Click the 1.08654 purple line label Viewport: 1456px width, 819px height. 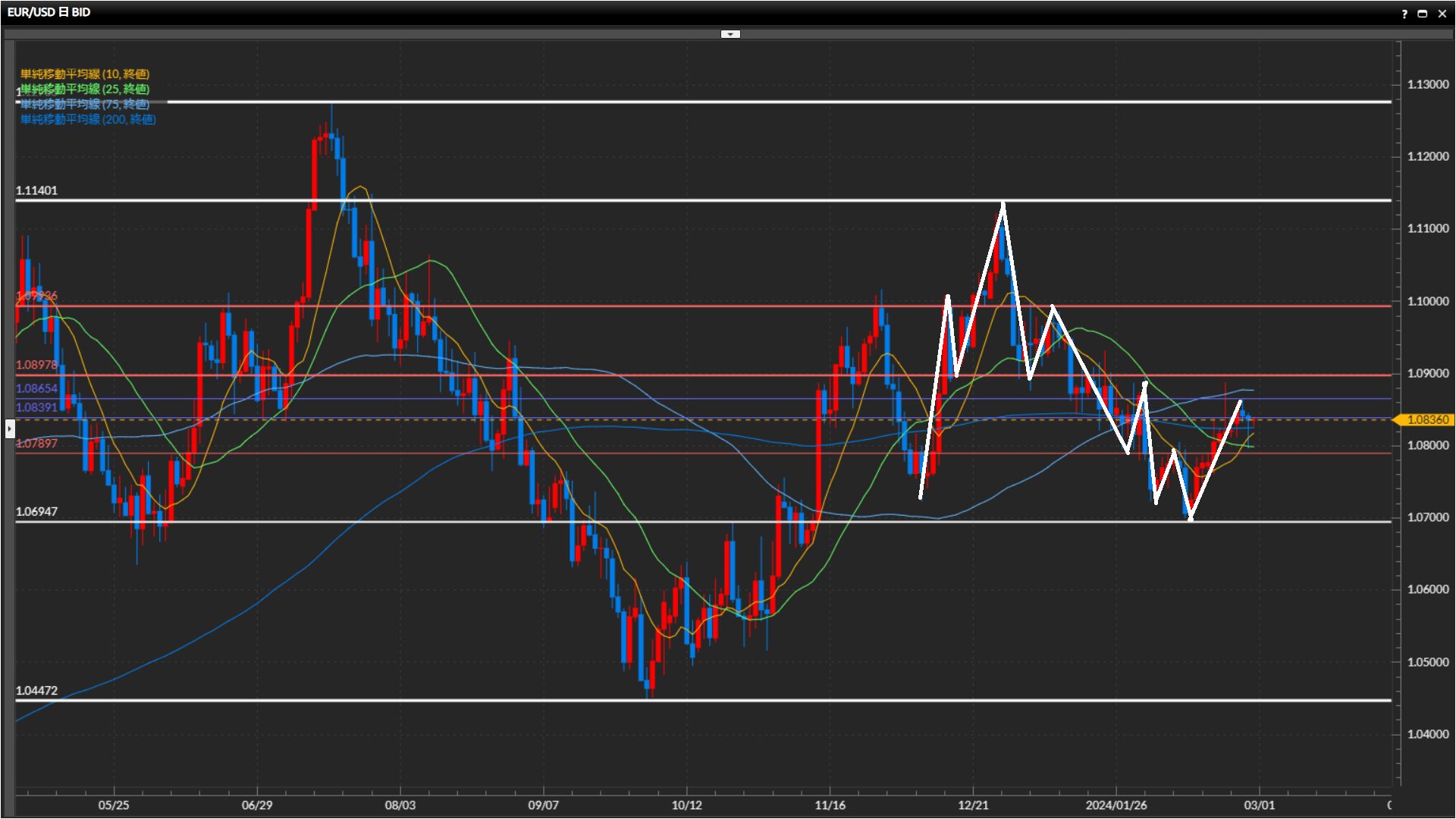(x=36, y=388)
